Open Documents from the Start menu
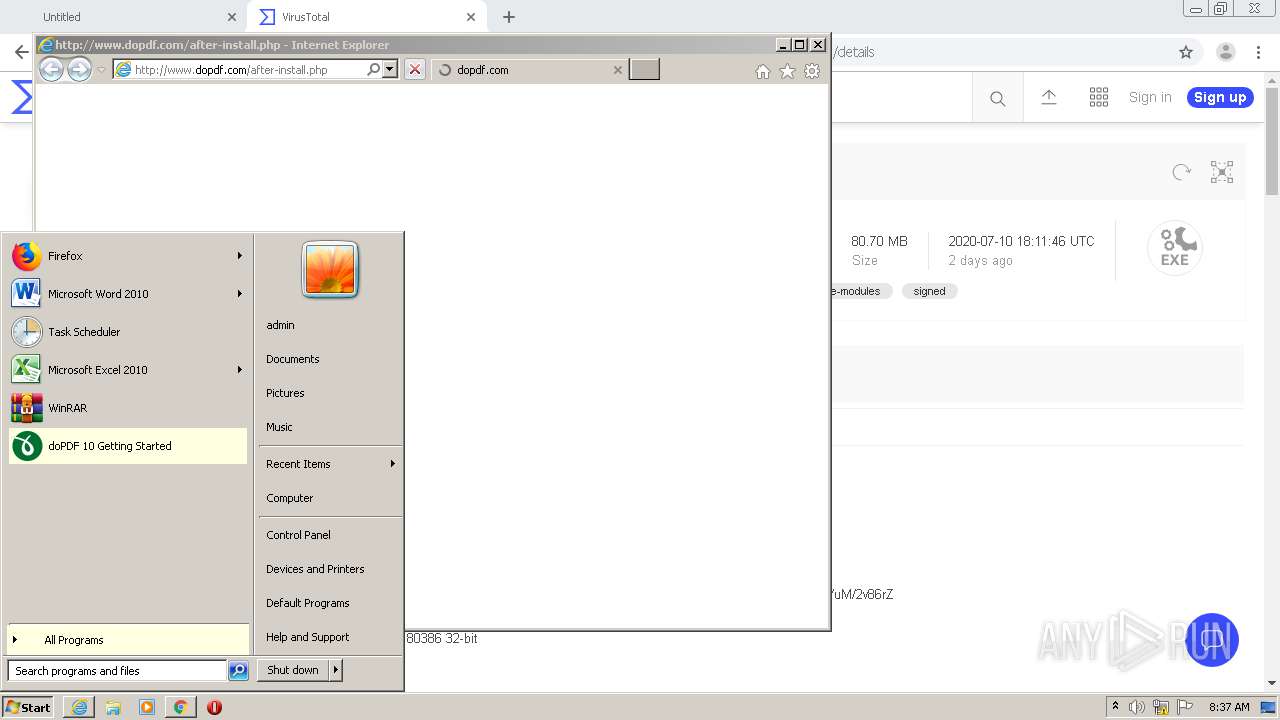 coord(330,359)
